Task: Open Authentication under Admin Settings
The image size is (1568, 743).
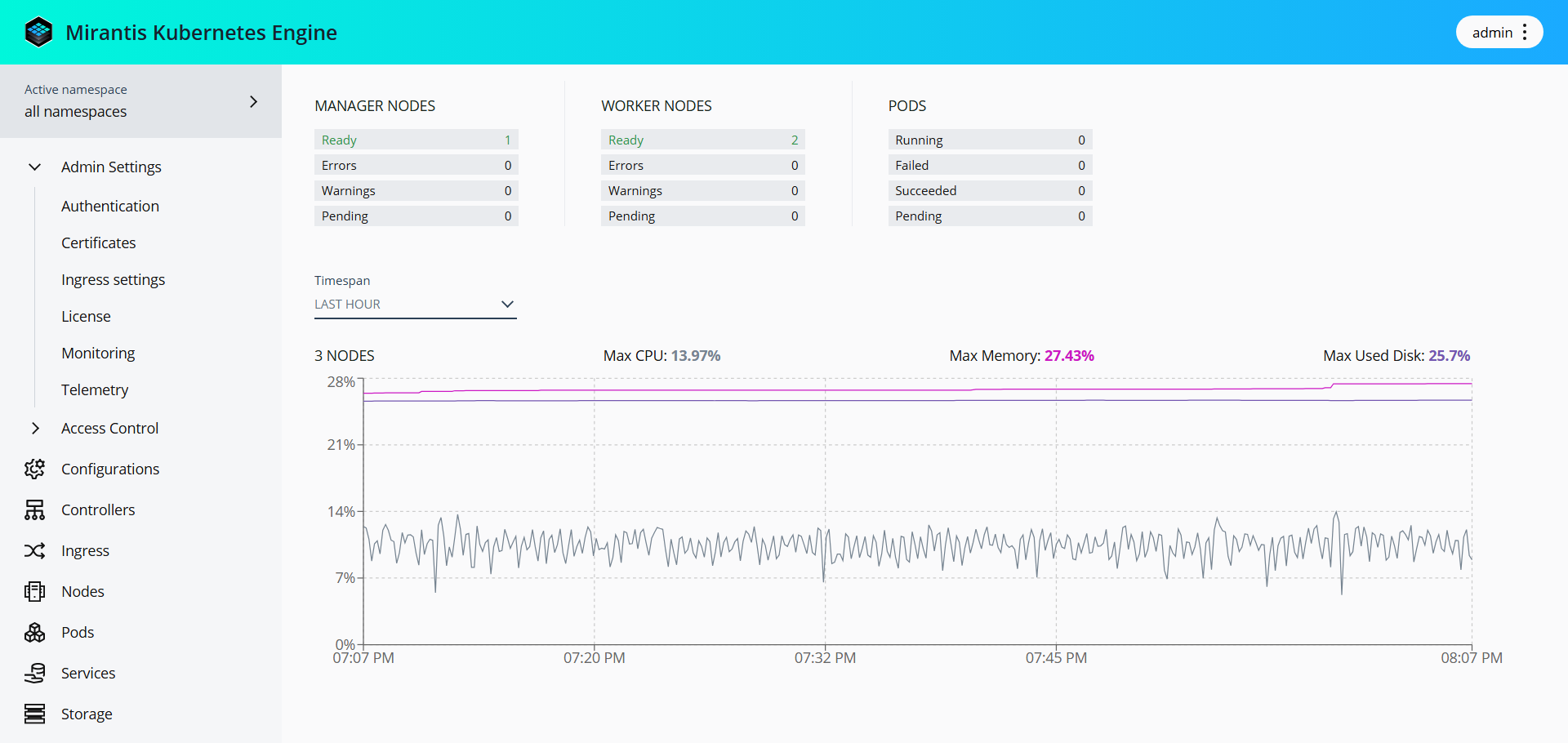Action: (x=110, y=206)
